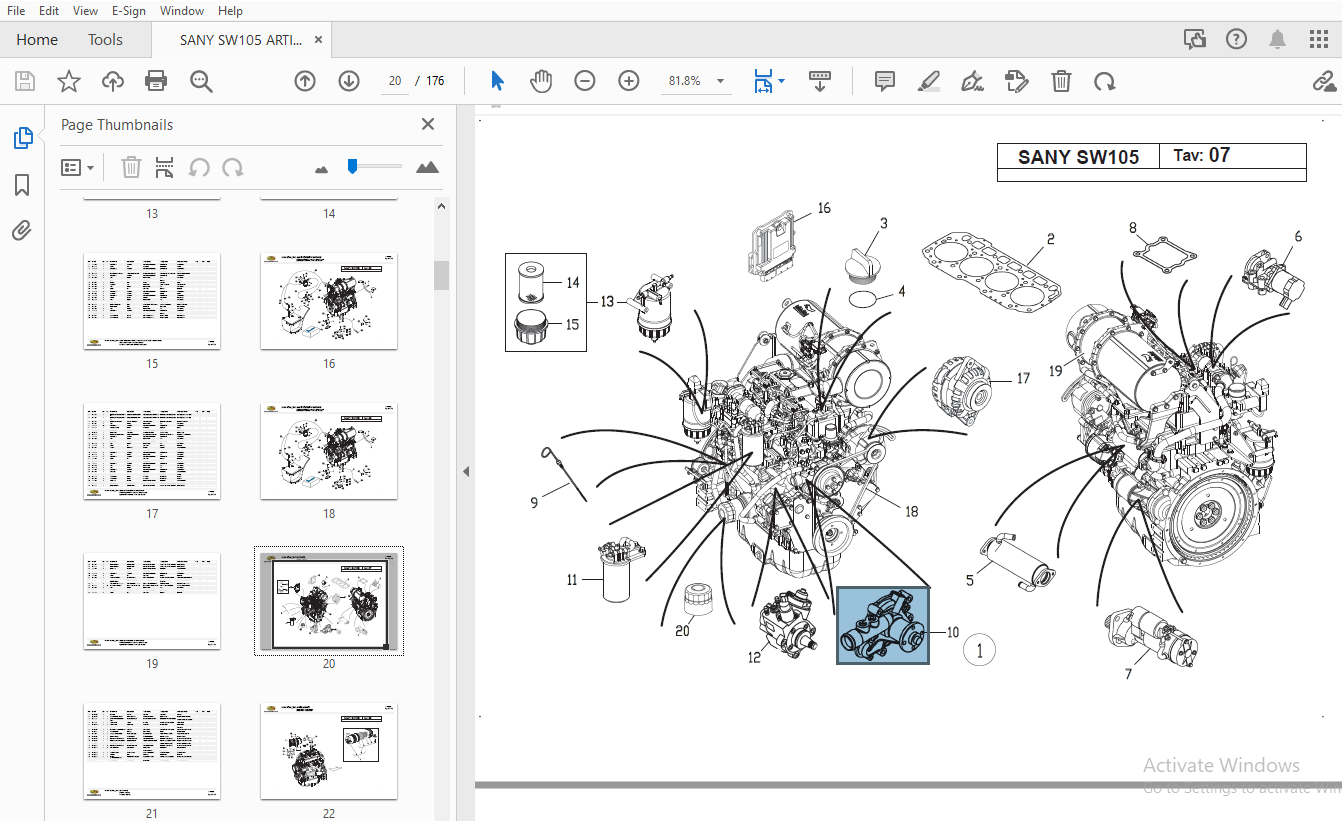Select the page 18 thumbnail
The height and width of the screenshot is (821, 1342).
coord(329,451)
